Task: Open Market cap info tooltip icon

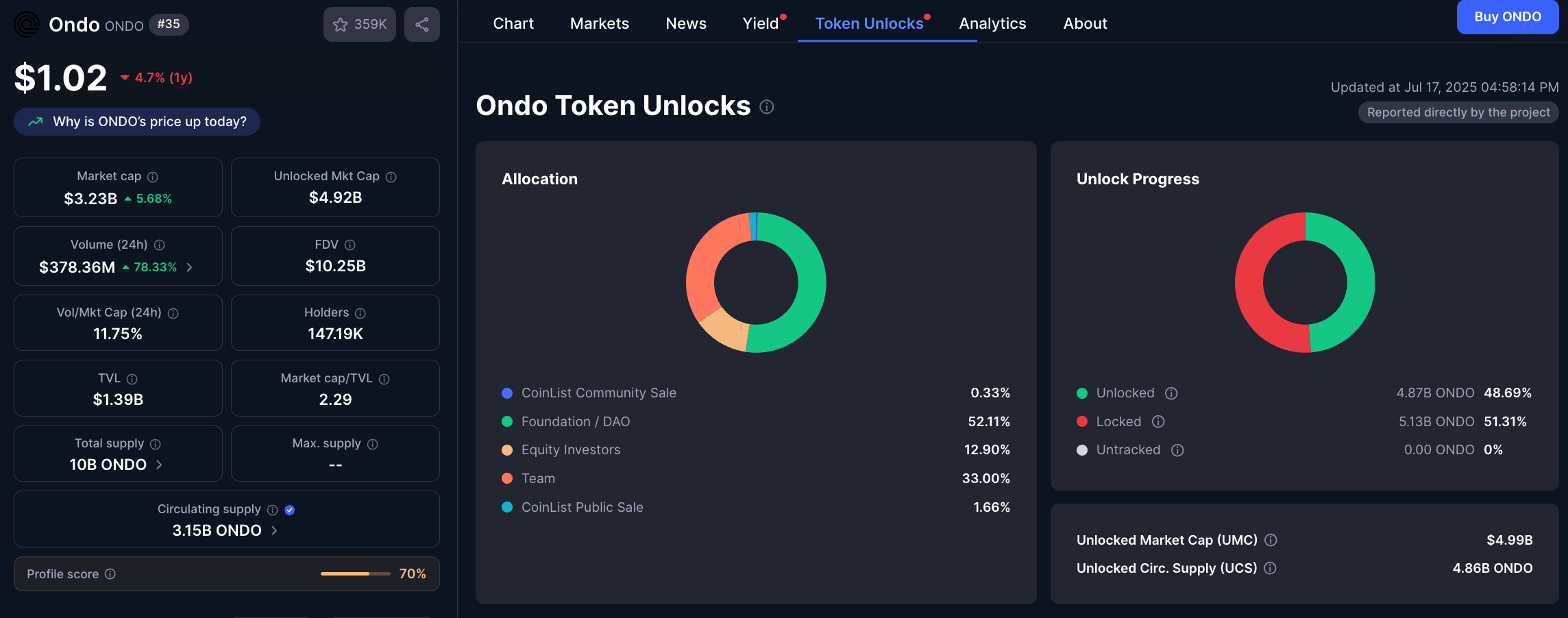Action: tap(153, 177)
